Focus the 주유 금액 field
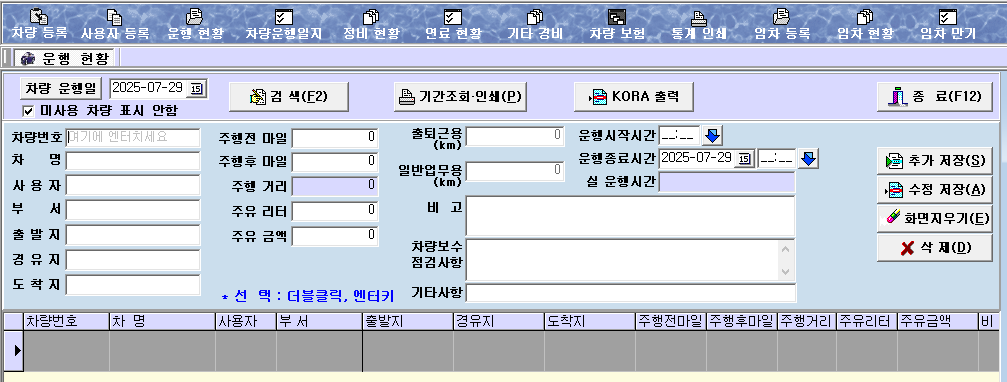 coord(335,236)
